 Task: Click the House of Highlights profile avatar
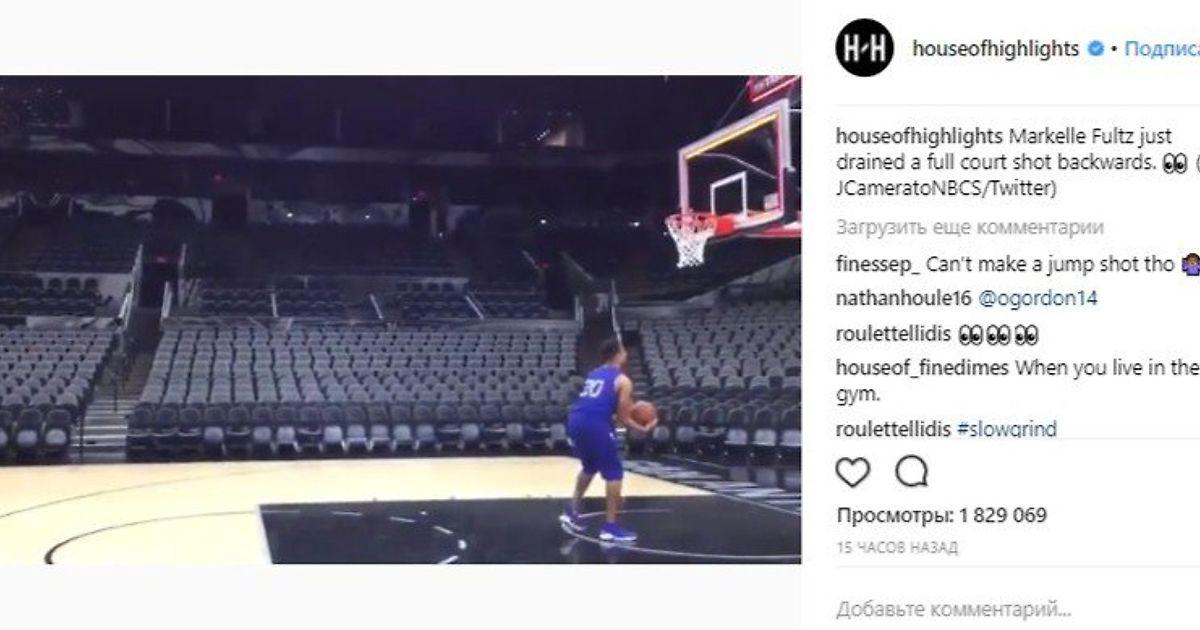click(864, 48)
